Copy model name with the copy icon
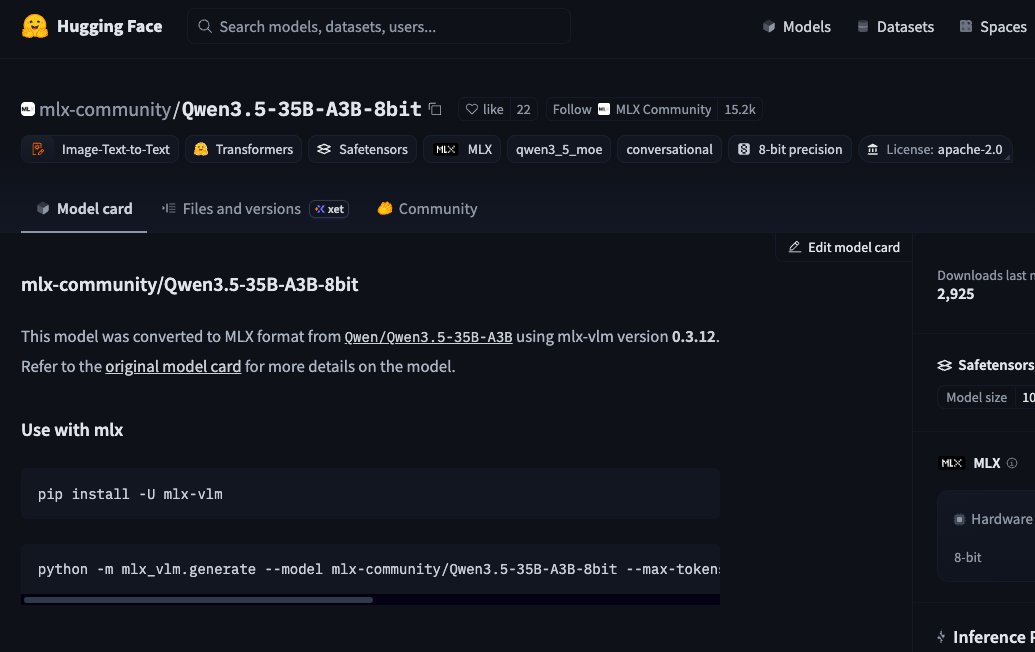1035x652 pixels. 435,109
